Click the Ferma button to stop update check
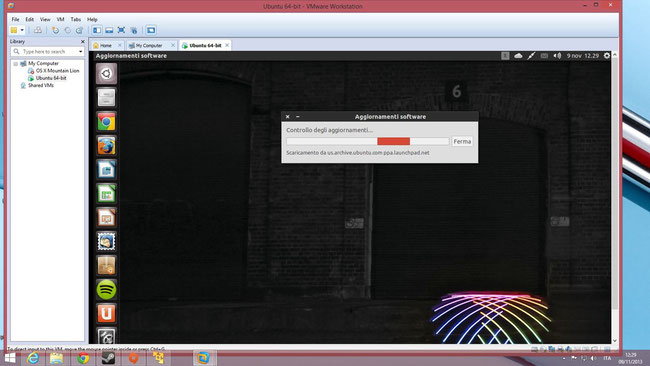Image resolution: width=650 pixels, height=366 pixels. [x=462, y=141]
